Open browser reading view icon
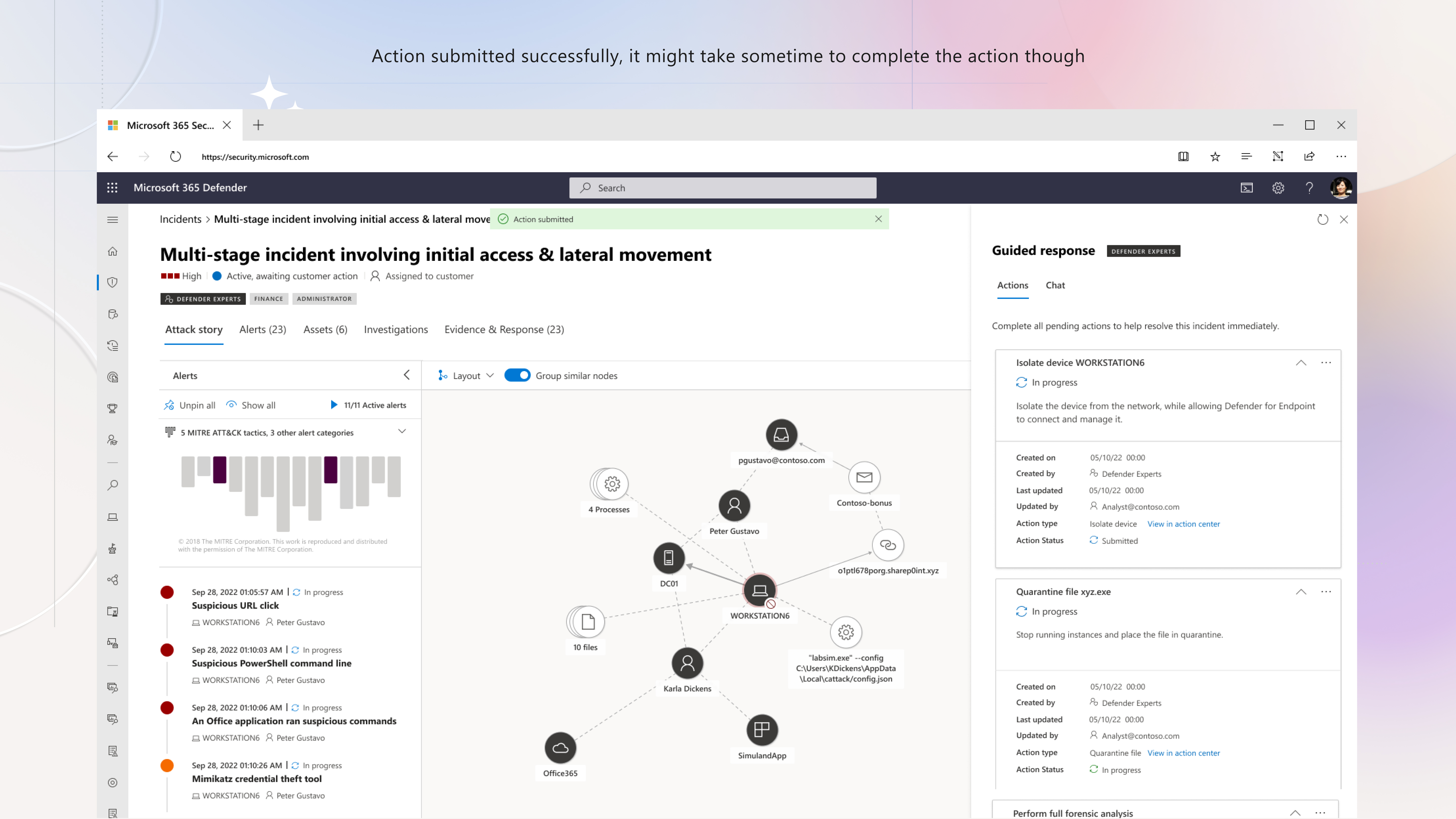The image size is (1456, 819). (x=1184, y=156)
